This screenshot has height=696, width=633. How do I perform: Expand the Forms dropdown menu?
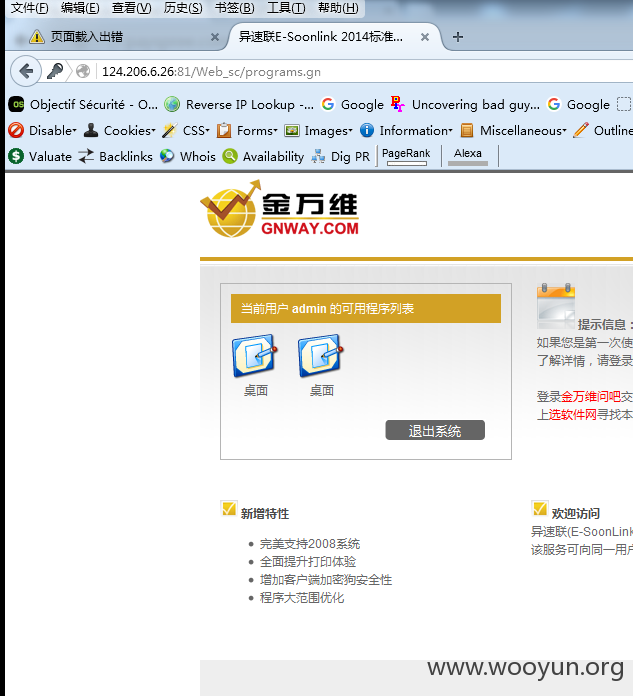pos(247,130)
